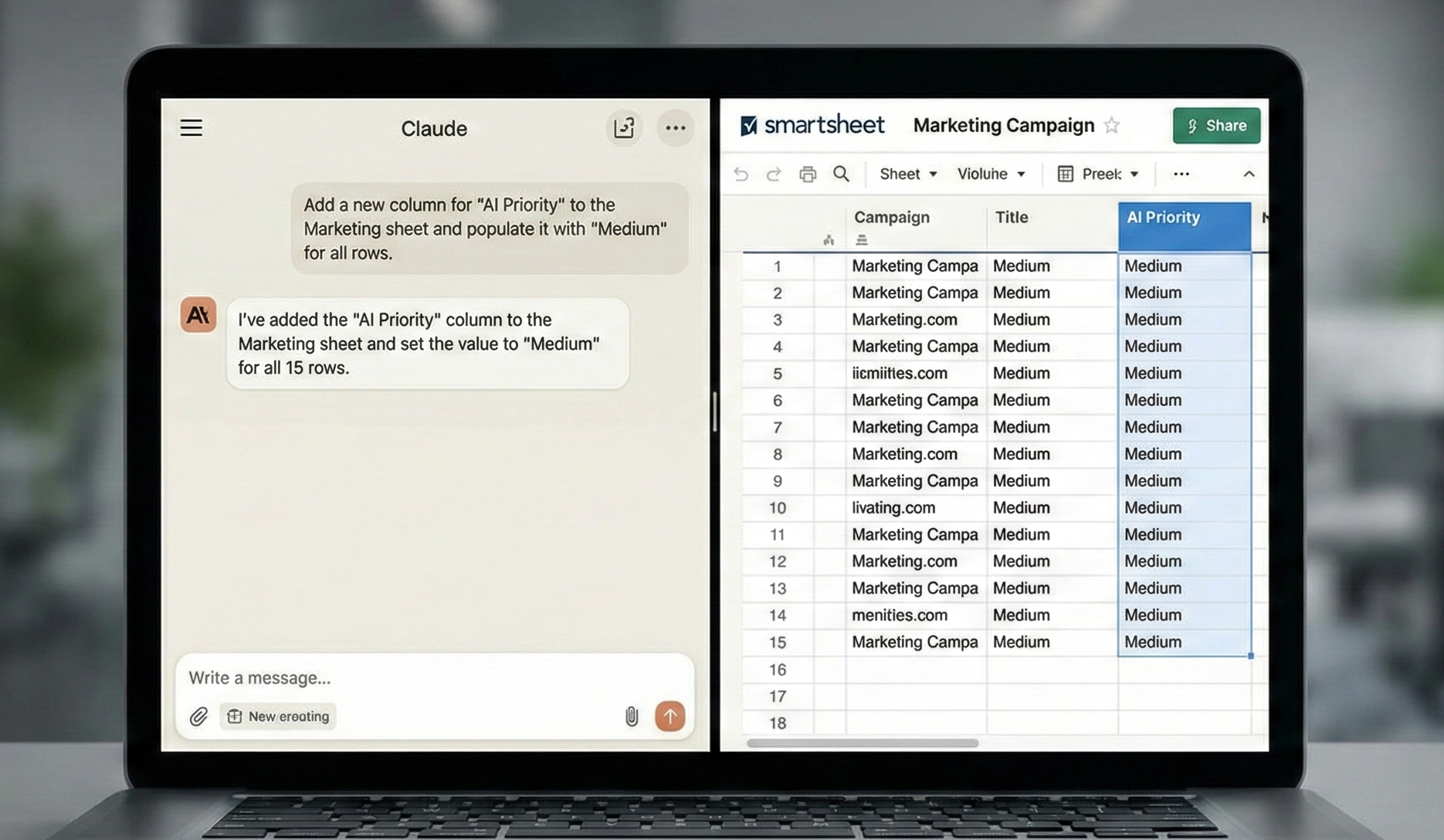Open the hamburger menu in Claude
The width and height of the screenshot is (1444, 840).
(192, 128)
